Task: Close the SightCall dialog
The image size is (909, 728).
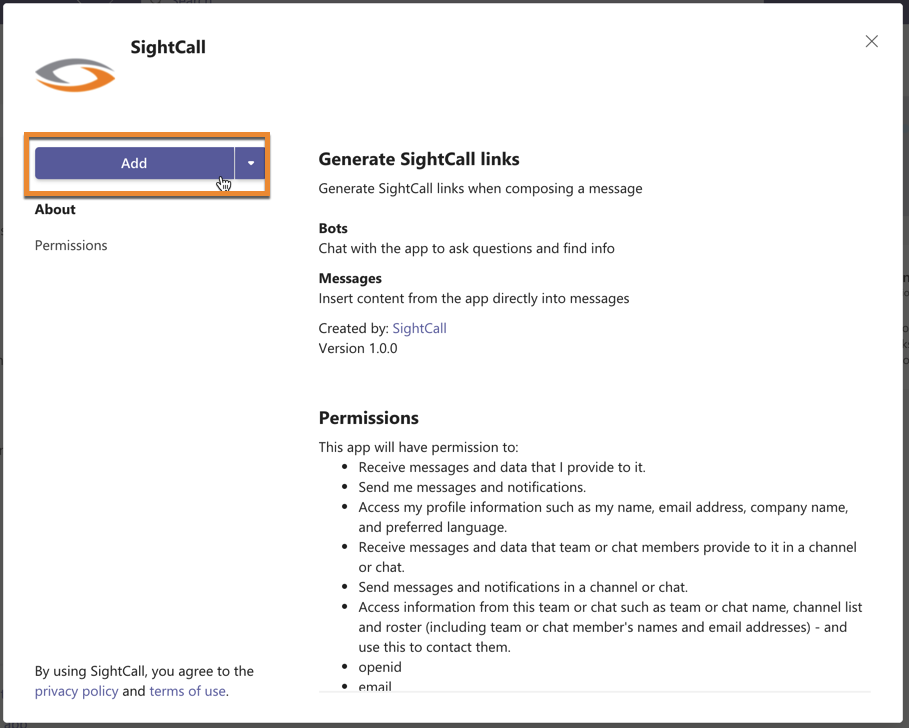Action: pyautogui.click(x=871, y=41)
